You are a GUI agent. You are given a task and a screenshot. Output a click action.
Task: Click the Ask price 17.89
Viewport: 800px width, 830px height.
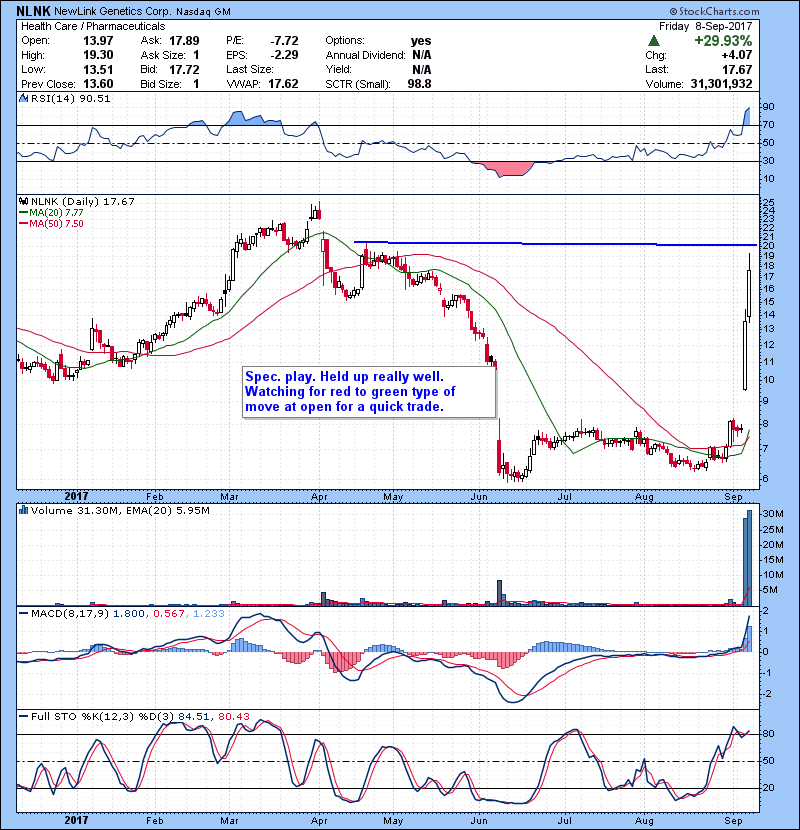click(184, 40)
